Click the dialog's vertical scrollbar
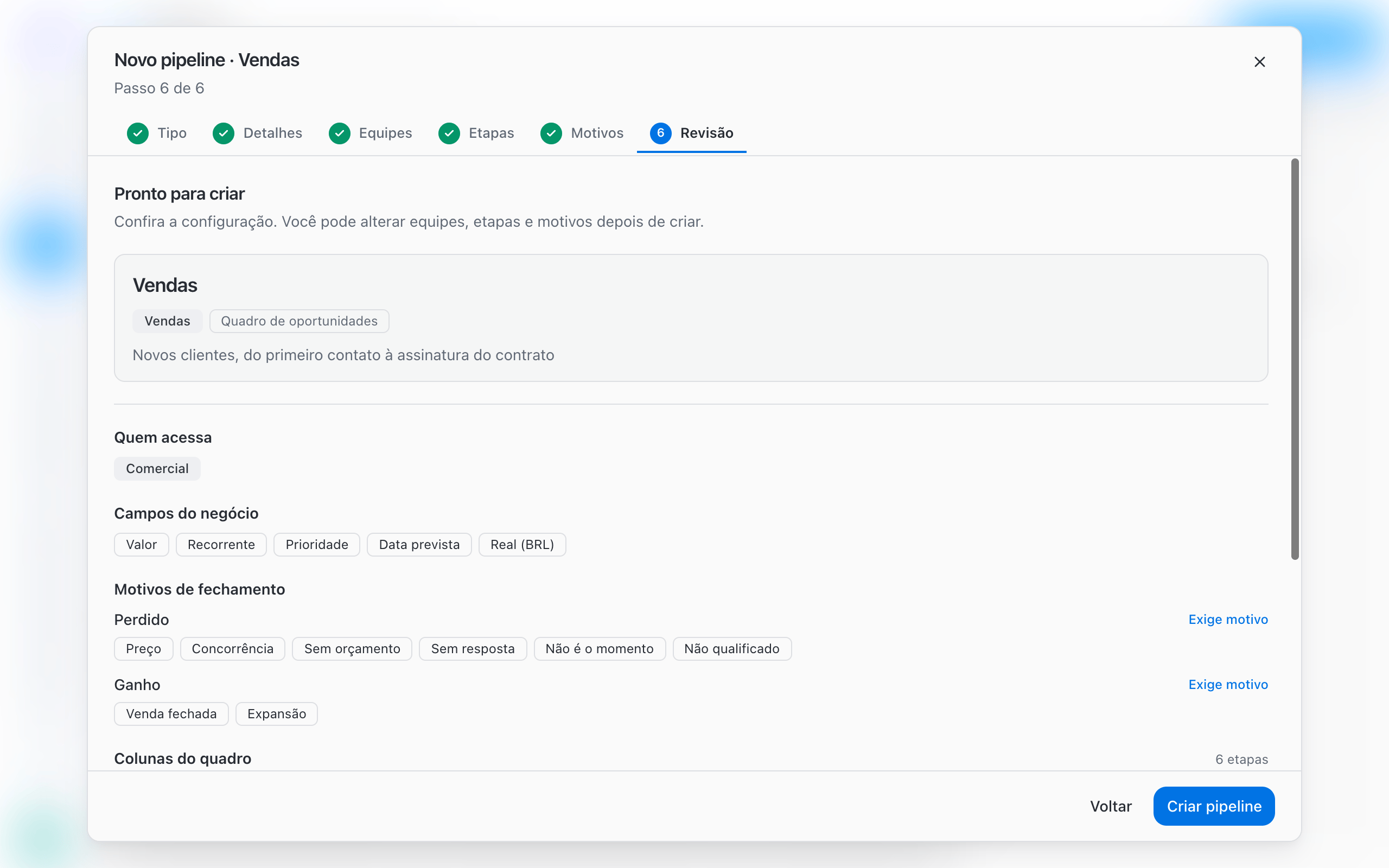1389x868 pixels. point(1295,359)
